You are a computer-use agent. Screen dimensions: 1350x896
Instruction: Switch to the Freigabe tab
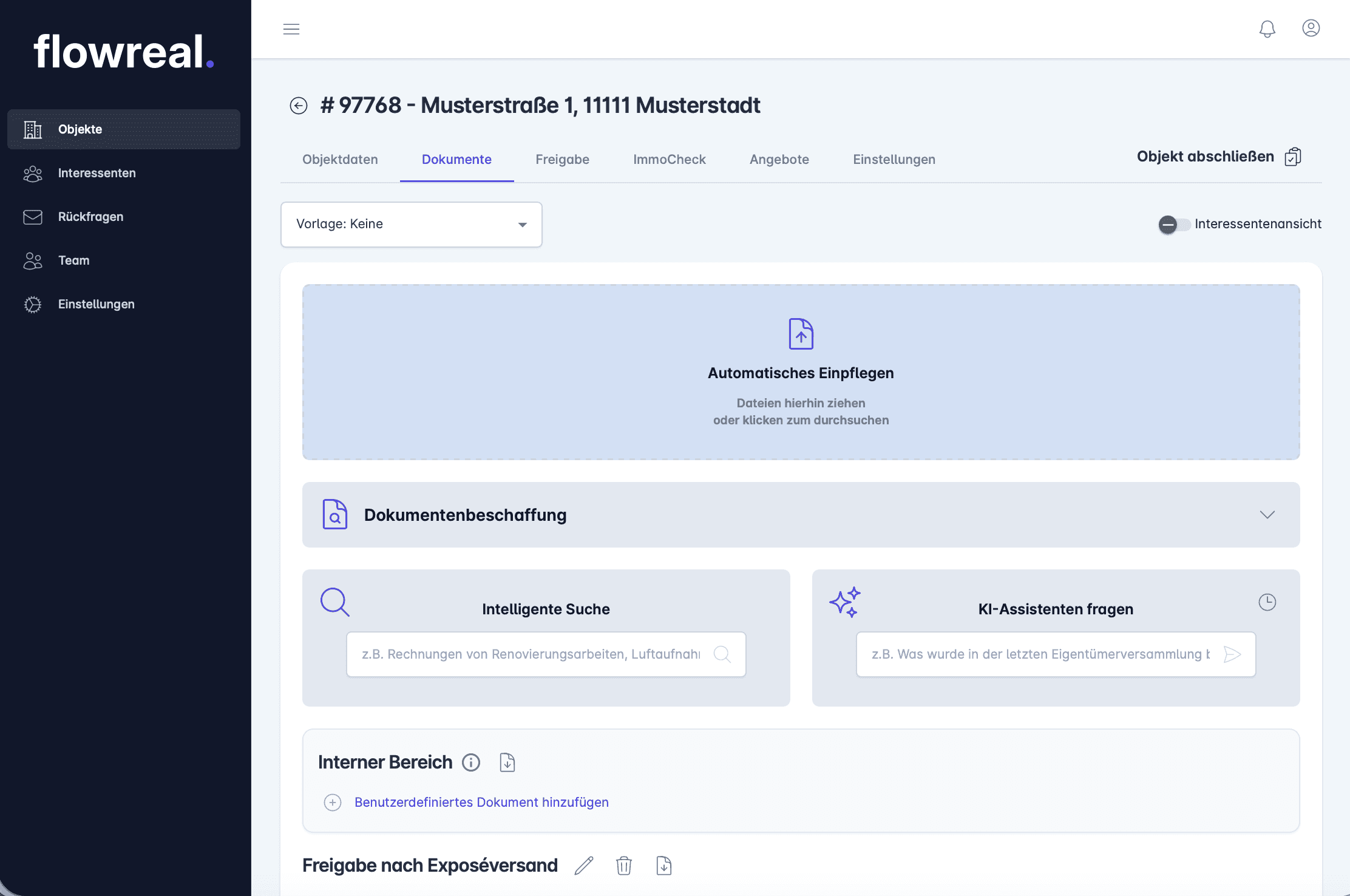point(562,160)
